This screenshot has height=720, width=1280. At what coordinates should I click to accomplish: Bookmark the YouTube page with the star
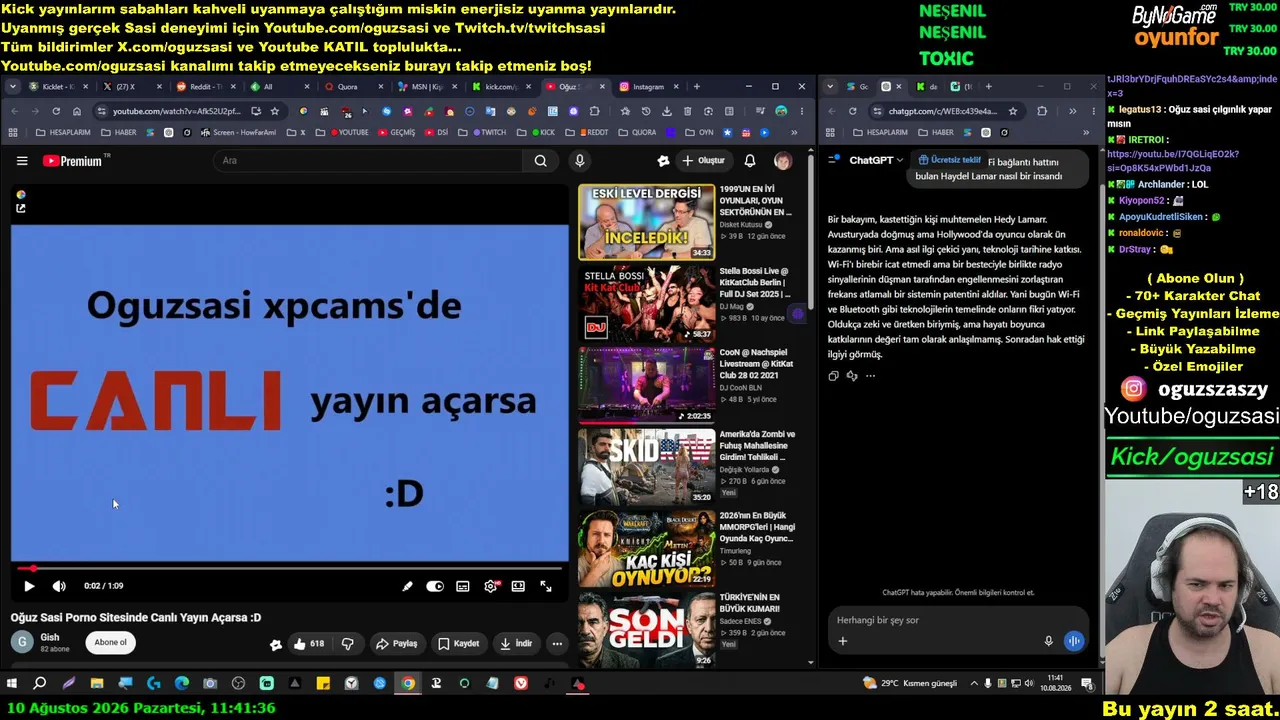pyautogui.click(x=275, y=111)
